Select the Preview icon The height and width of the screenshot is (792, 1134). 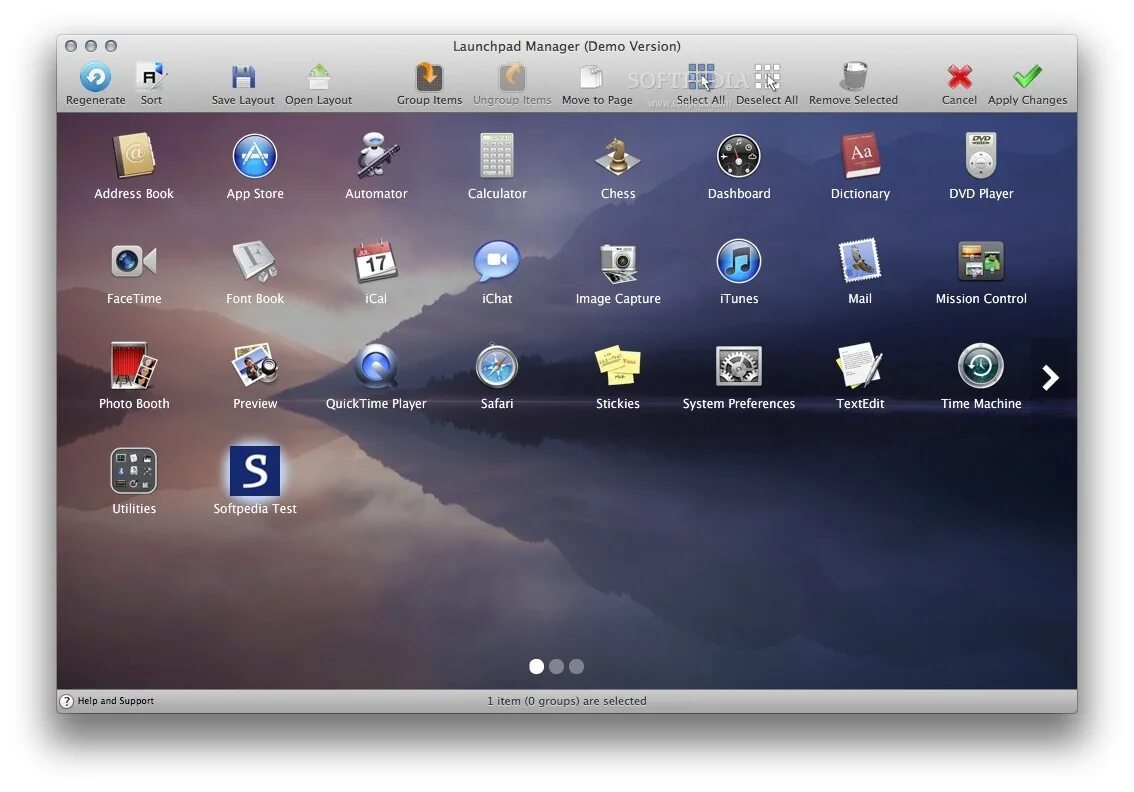(x=255, y=364)
